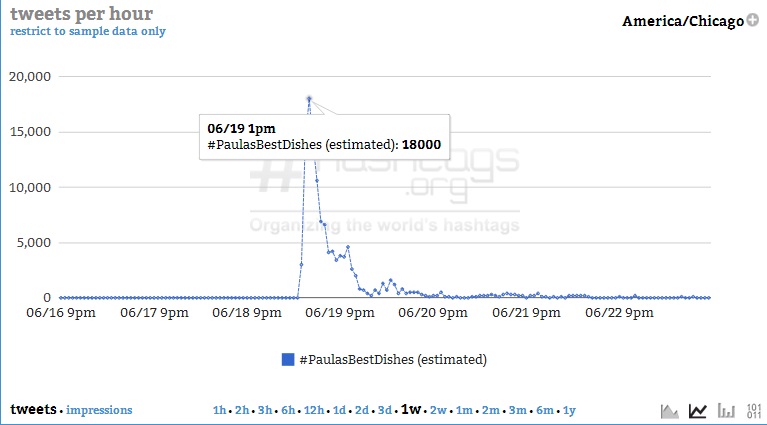Viewport: 767px width, 425px height.
Task: Select the 1y time range
Action: click(x=569, y=410)
